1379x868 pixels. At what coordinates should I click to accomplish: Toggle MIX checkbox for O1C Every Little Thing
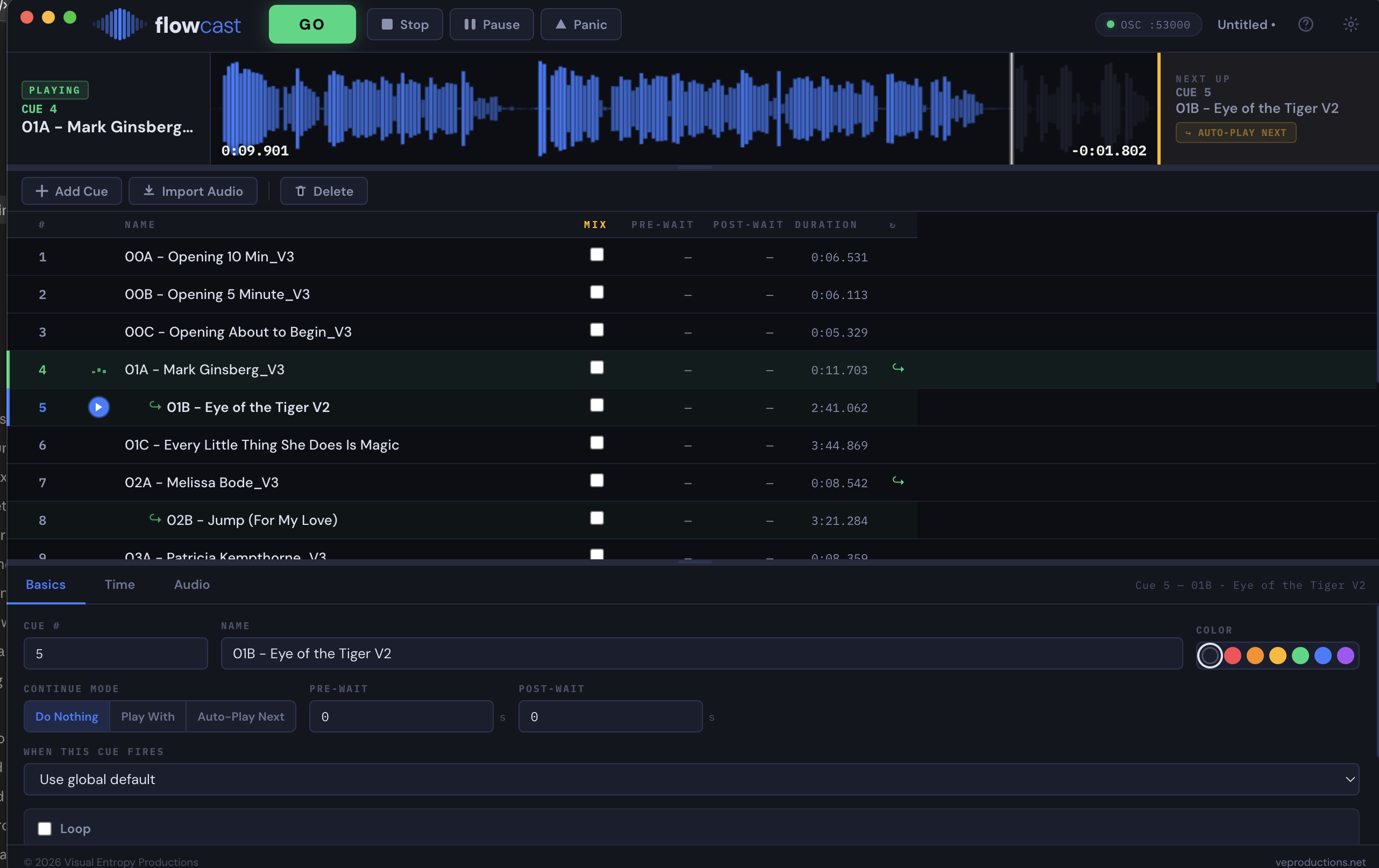coord(597,443)
